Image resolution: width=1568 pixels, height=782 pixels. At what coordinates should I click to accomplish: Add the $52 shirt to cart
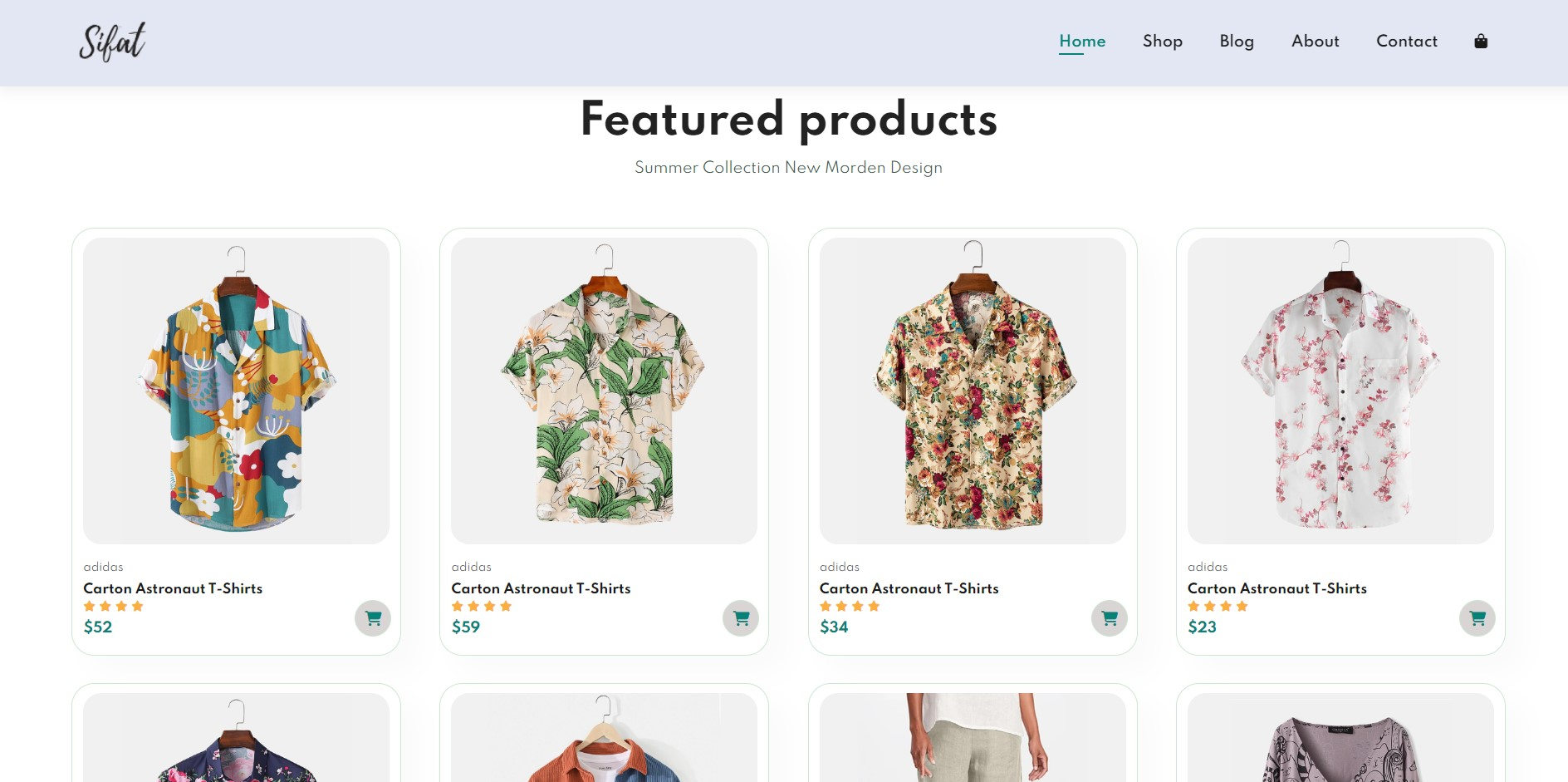[x=373, y=618]
